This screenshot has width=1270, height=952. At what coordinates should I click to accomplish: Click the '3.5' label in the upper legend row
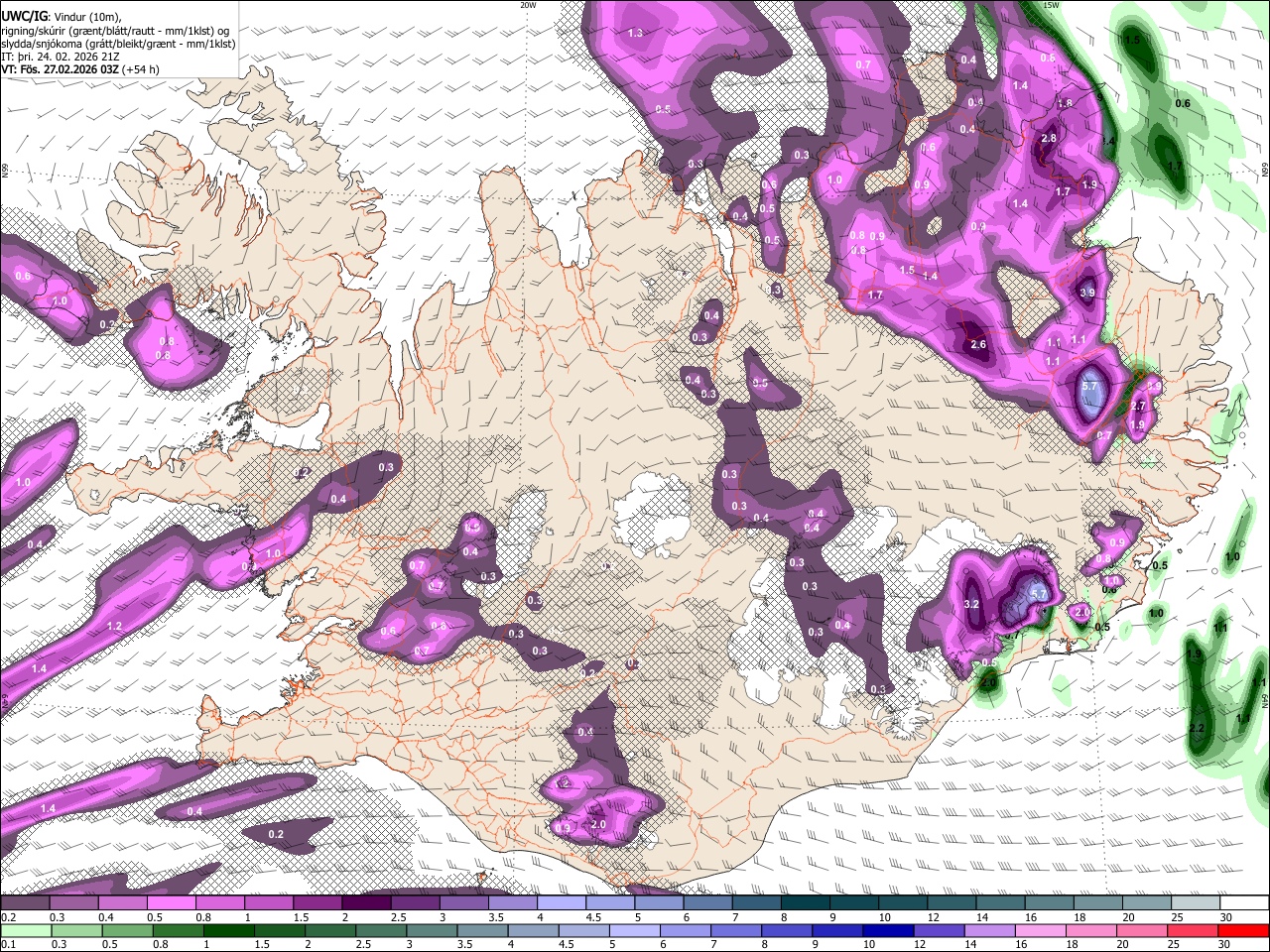tap(494, 917)
